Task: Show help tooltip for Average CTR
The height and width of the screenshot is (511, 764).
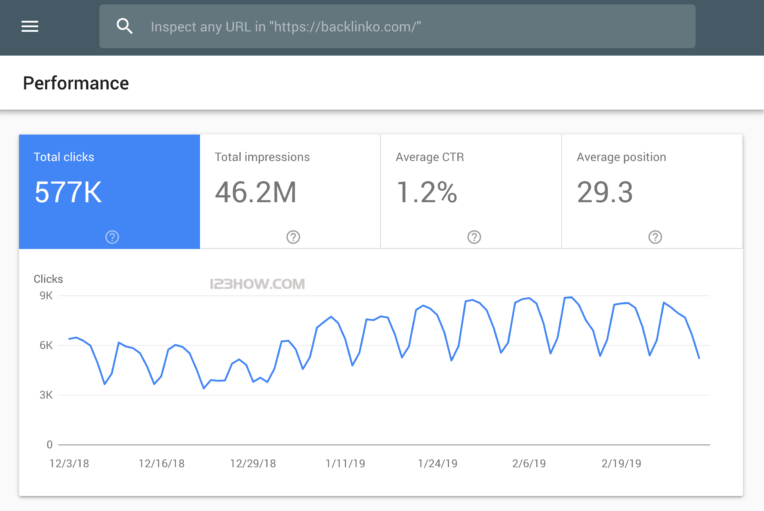Action: (474, 237)
